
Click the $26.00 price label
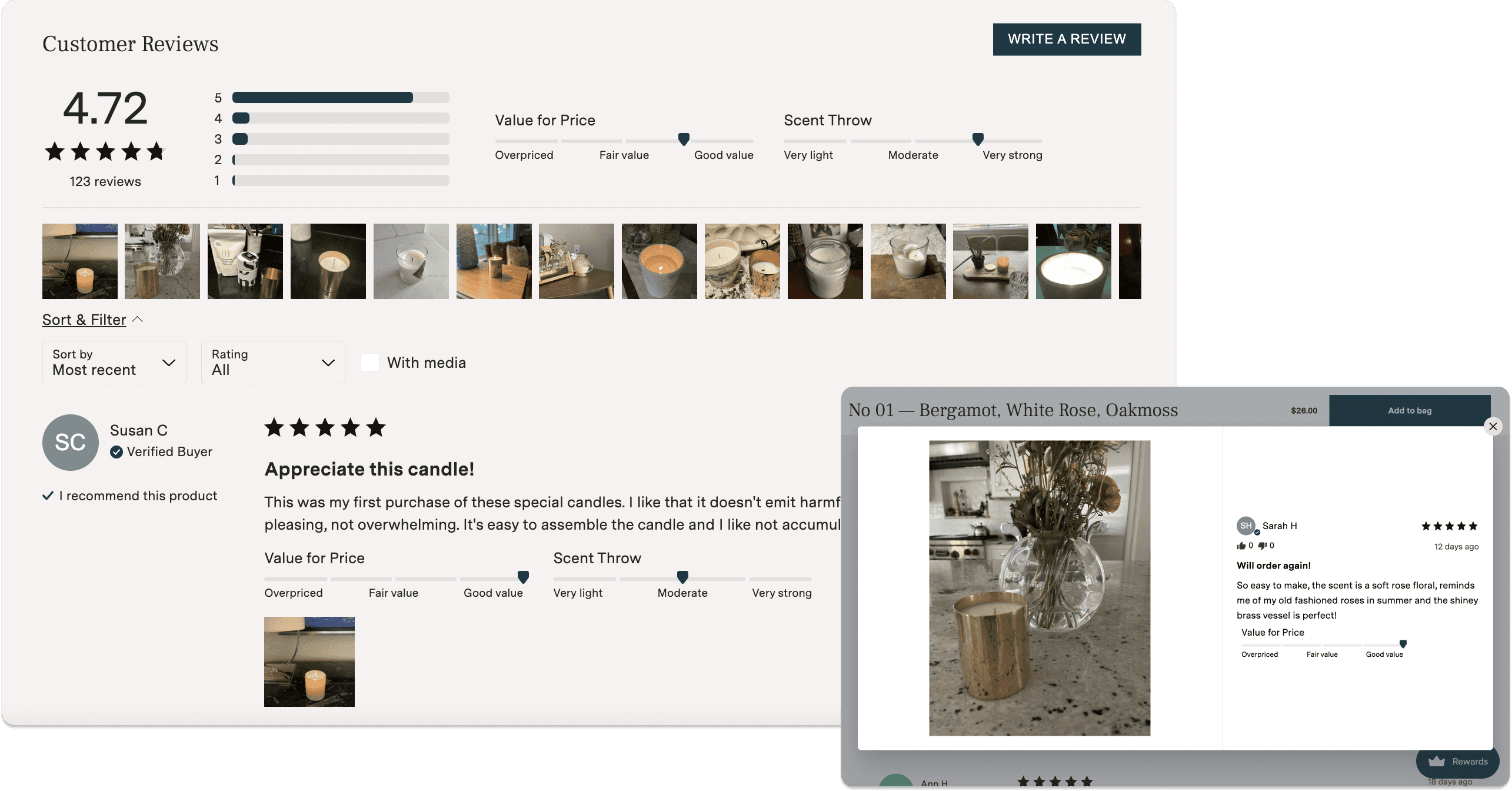(1304, 410)
